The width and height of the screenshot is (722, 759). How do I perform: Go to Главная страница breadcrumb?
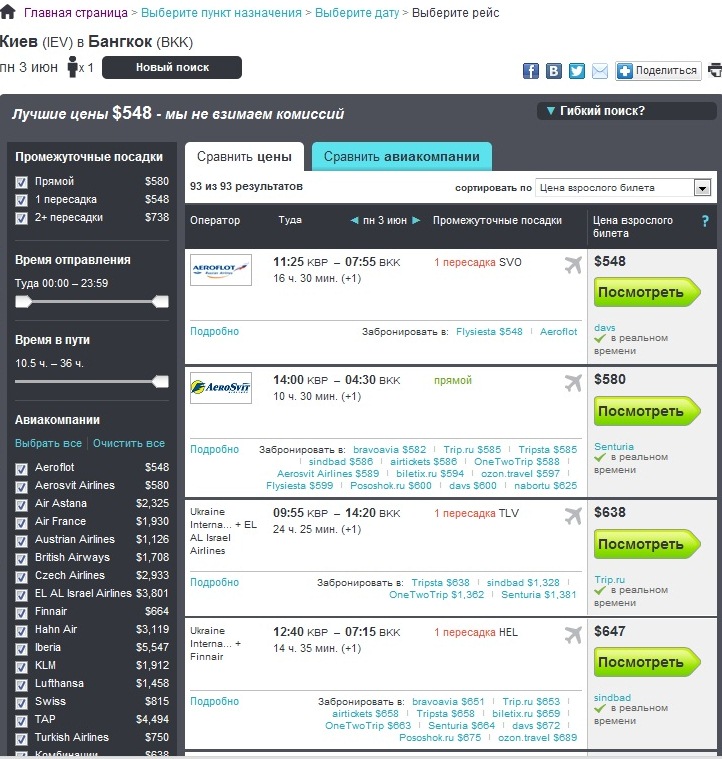[x=76, y=13]
